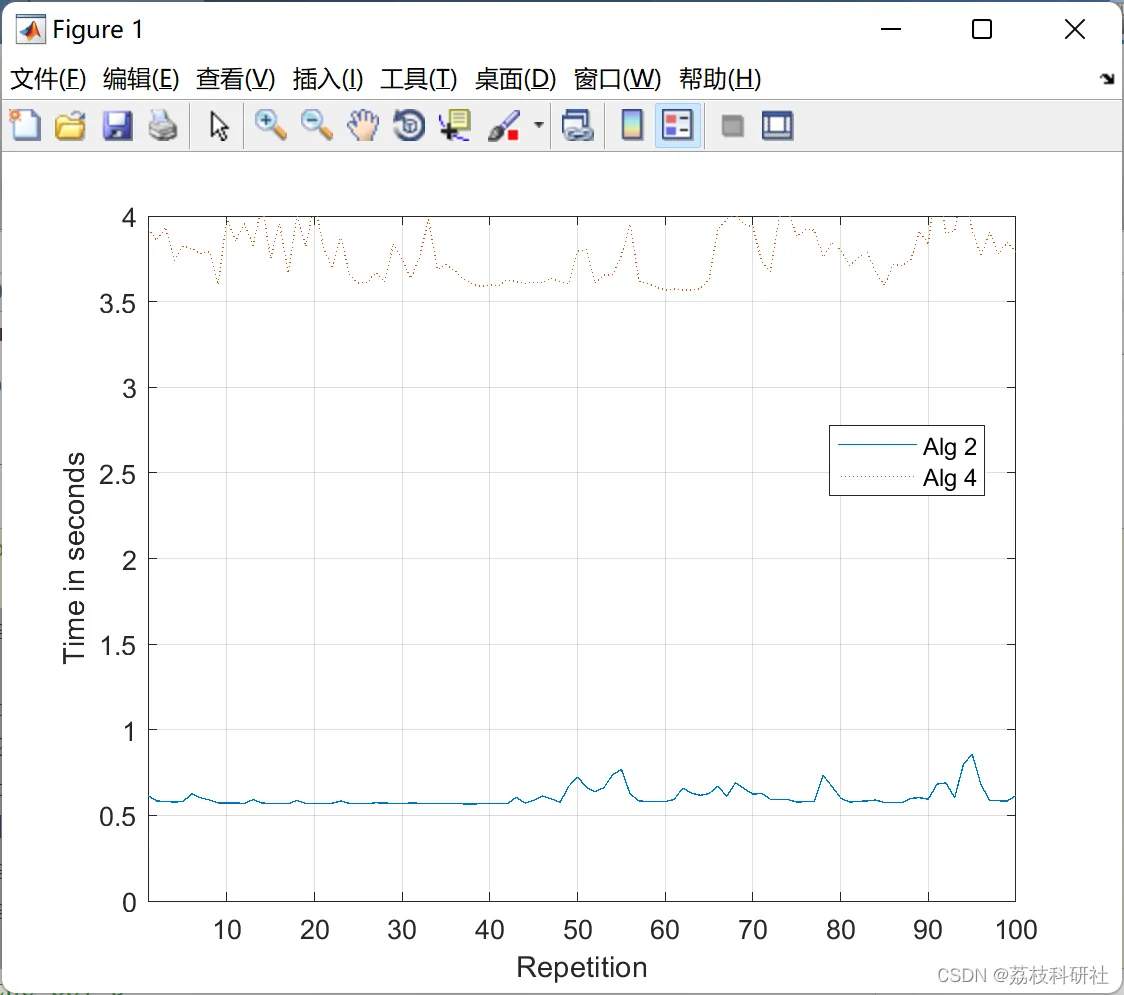
Task: Show Plot Tools and dock figure
Action: point(777,126)
